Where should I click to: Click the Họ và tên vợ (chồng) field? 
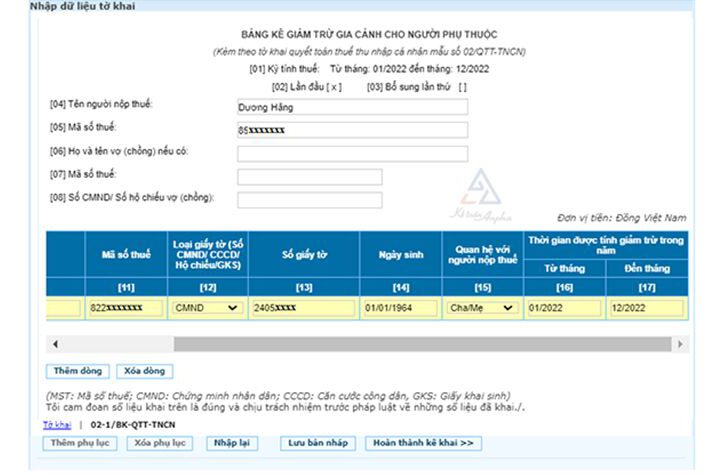click(x=352, y=153)
